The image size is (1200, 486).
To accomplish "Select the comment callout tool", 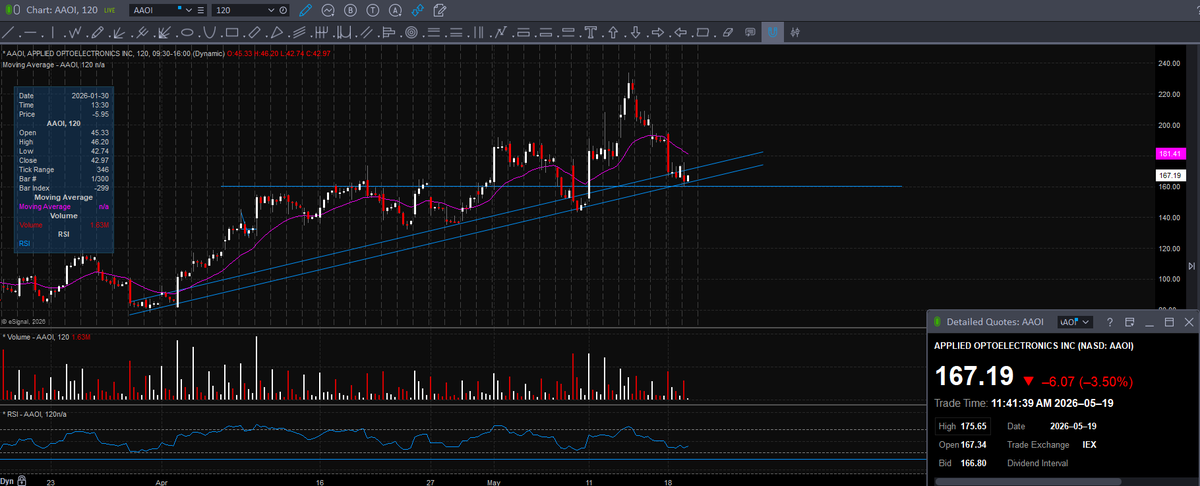I will pyautogui.click(x=749, y=33).
